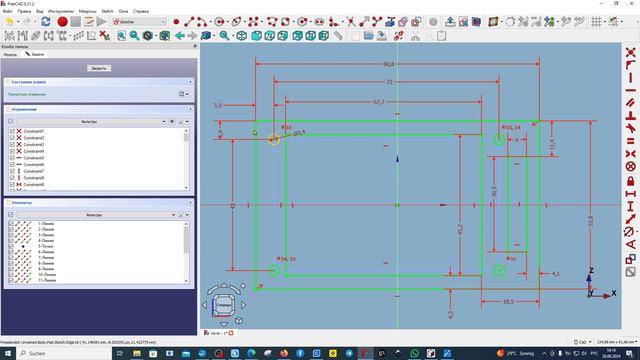This screenshot has height=360, width=640.
Task: Open the Sketcher workbench selector dropdown
Action: point(139,22)
